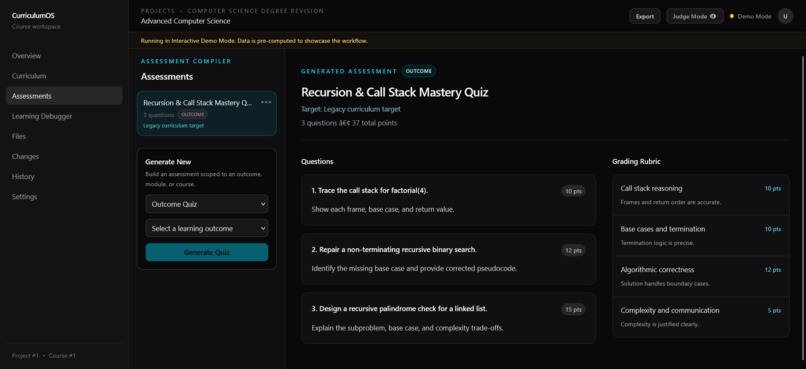
Task: Click the 10 pts badge on question 1
Action: [x=573, y=191]
